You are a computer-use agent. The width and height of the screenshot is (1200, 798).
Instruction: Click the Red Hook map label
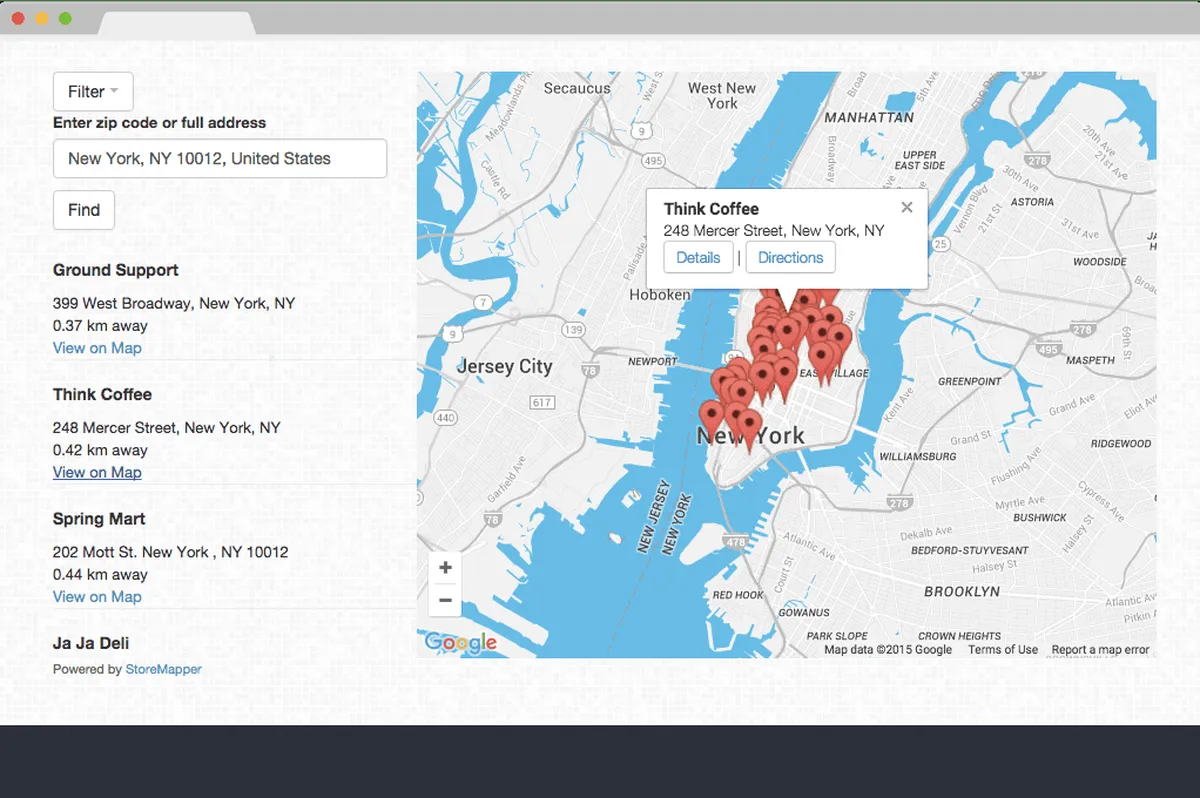[738, 595]
